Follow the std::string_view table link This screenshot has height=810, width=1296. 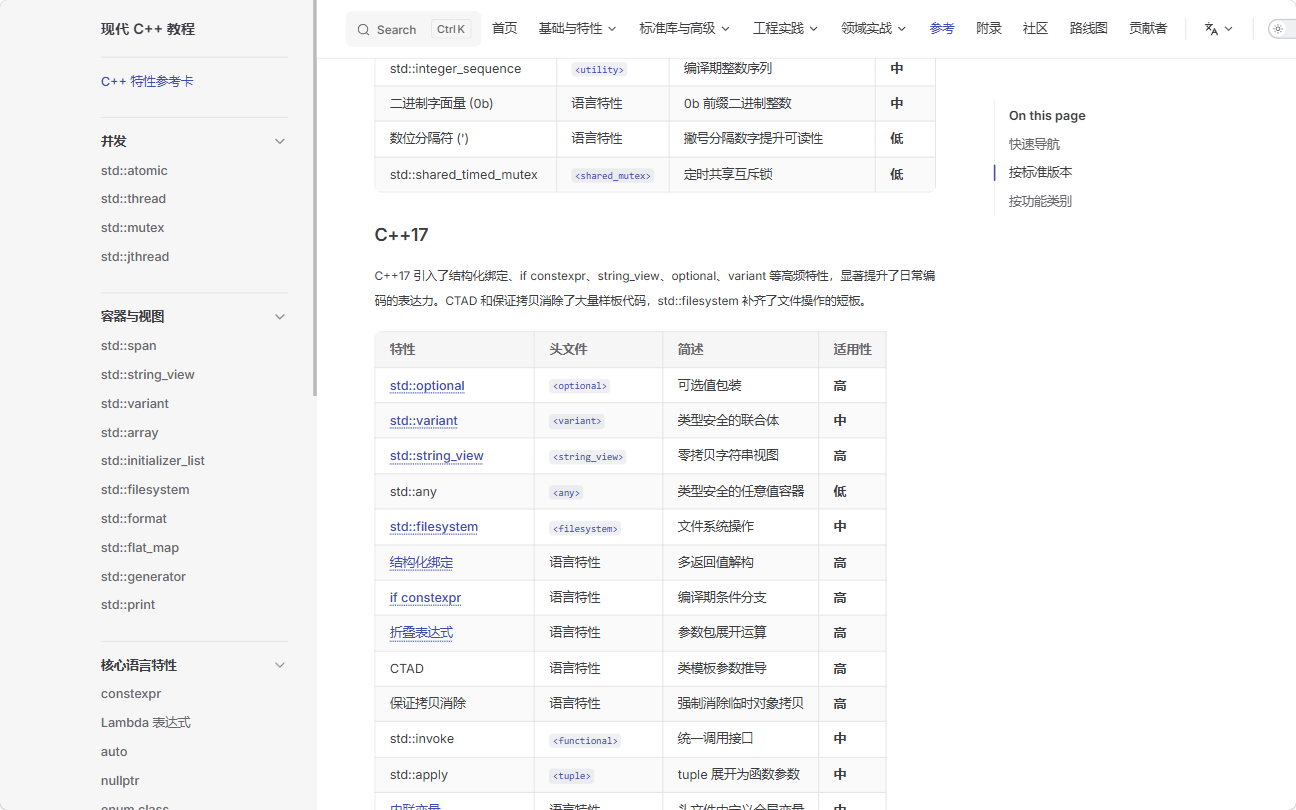click(437, 456)
